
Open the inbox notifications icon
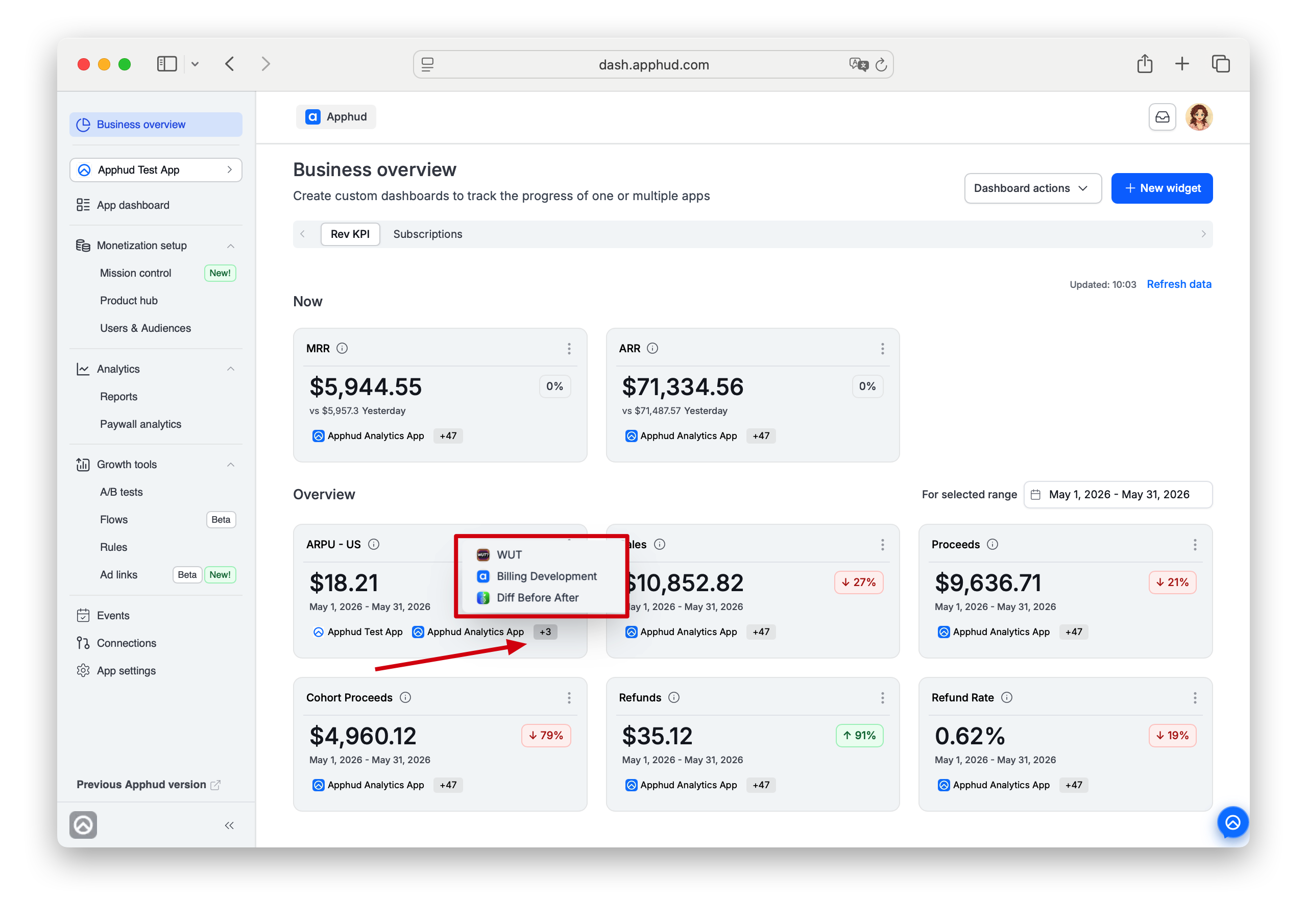pos(1162,117)
